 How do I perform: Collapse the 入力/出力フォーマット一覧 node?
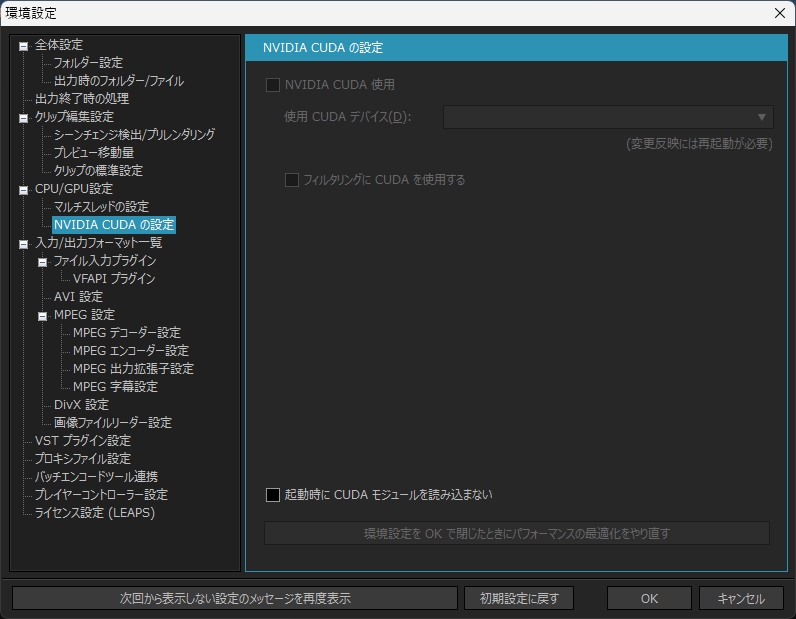(x=23, y=244)
